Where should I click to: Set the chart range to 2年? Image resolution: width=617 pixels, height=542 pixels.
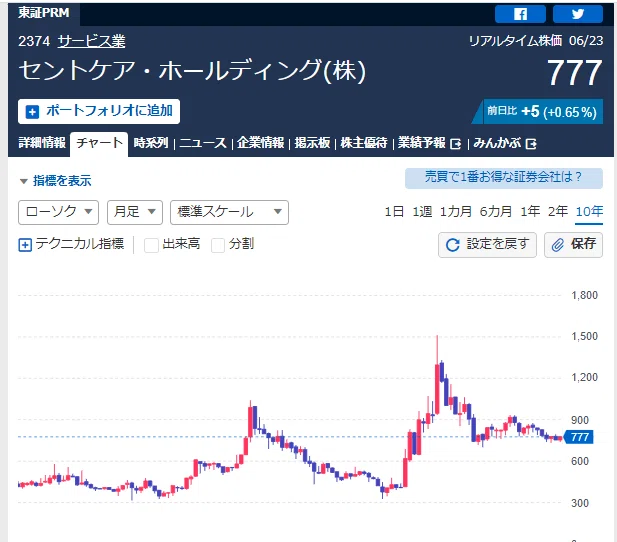558,212
